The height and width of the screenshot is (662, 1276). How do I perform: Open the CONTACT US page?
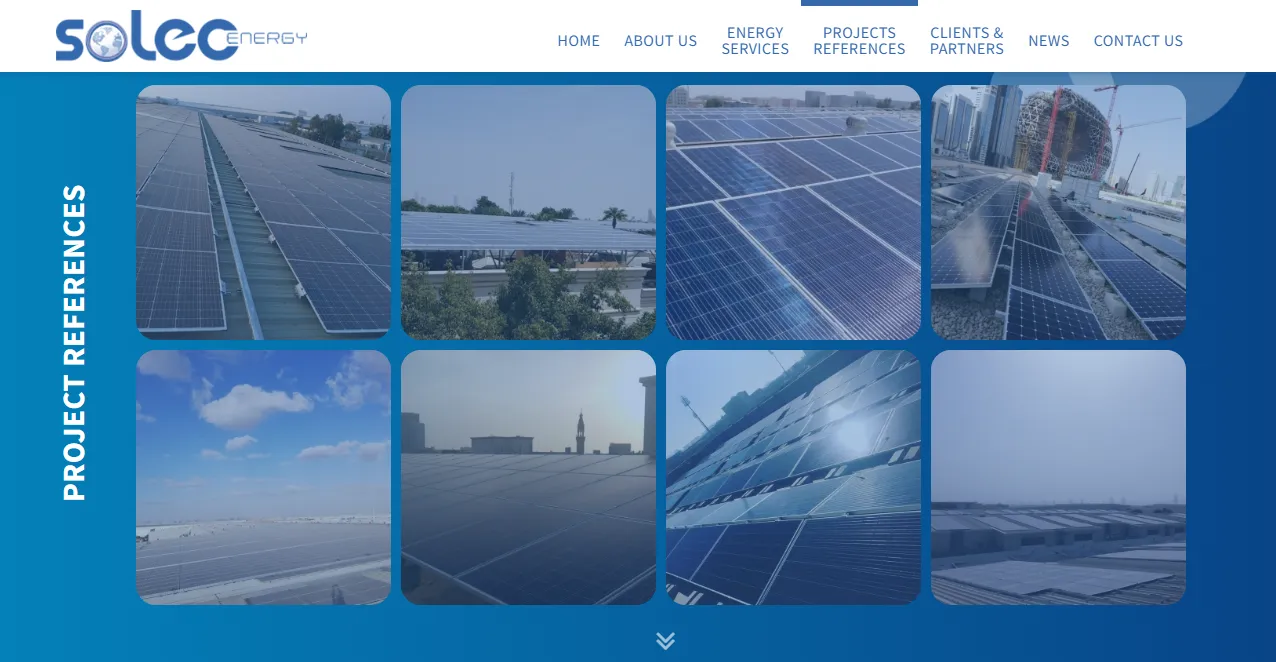point(1138,41)
